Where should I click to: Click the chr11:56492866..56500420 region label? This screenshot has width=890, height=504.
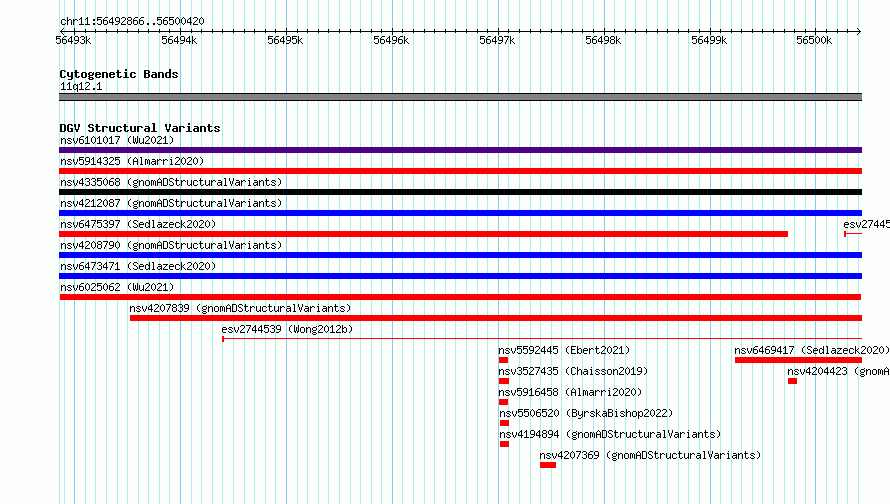pos(132,21)
